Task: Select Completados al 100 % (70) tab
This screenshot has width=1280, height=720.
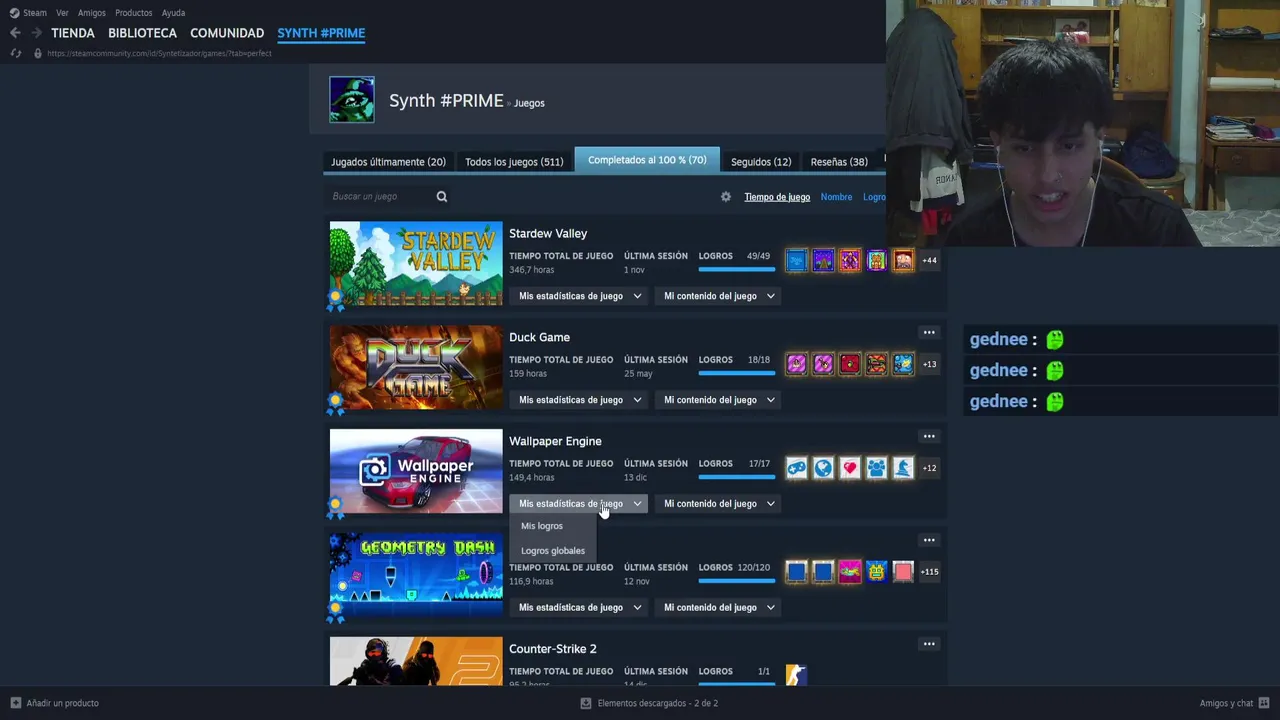Action: 647,160
